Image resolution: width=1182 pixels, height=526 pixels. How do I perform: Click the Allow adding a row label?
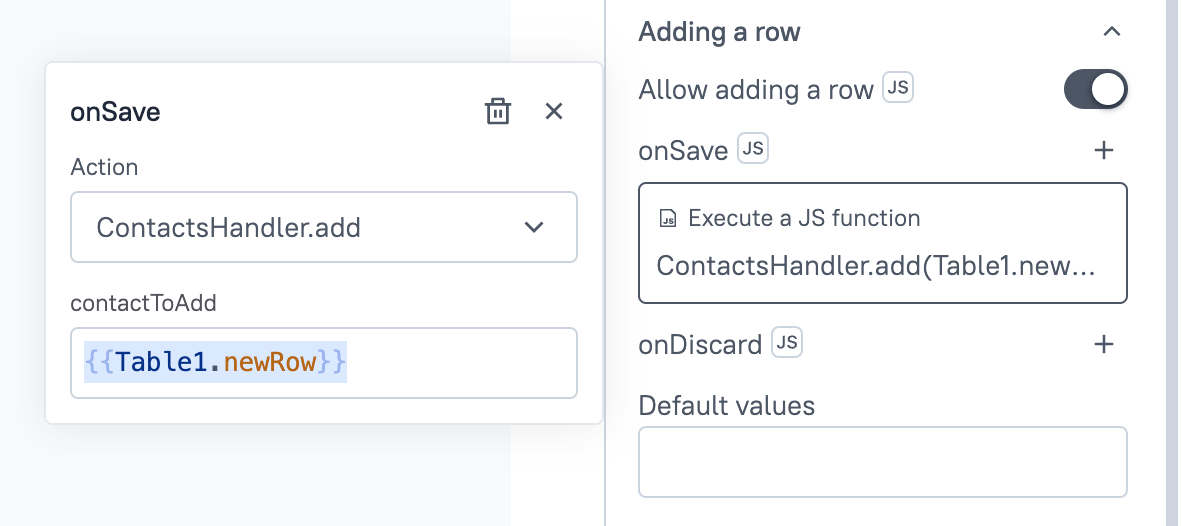[756, 90]
